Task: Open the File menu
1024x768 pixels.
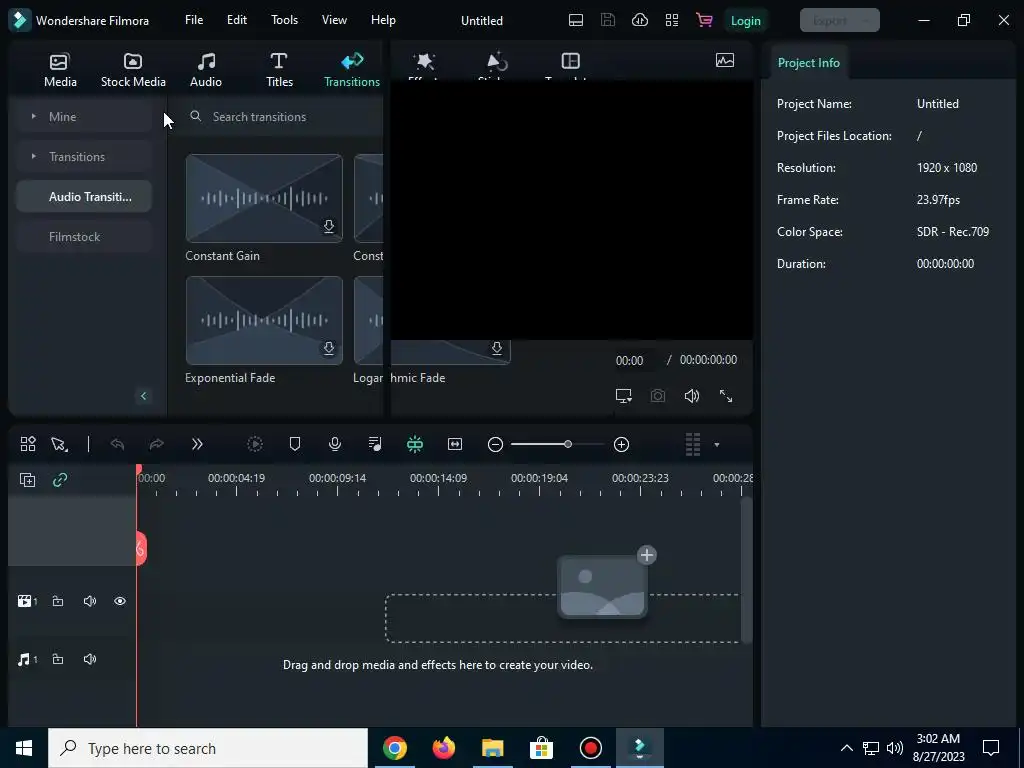Action: click(194, 20)
